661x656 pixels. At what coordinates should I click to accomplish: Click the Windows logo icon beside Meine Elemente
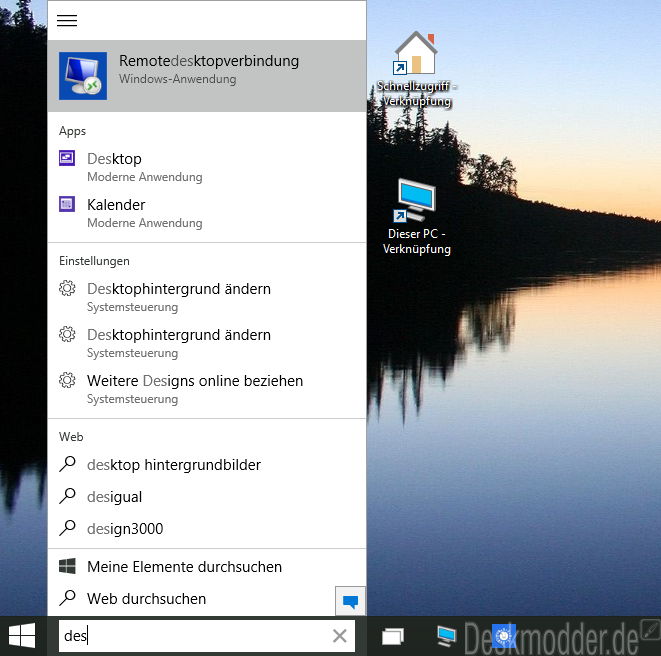click(x=67, y=566)
